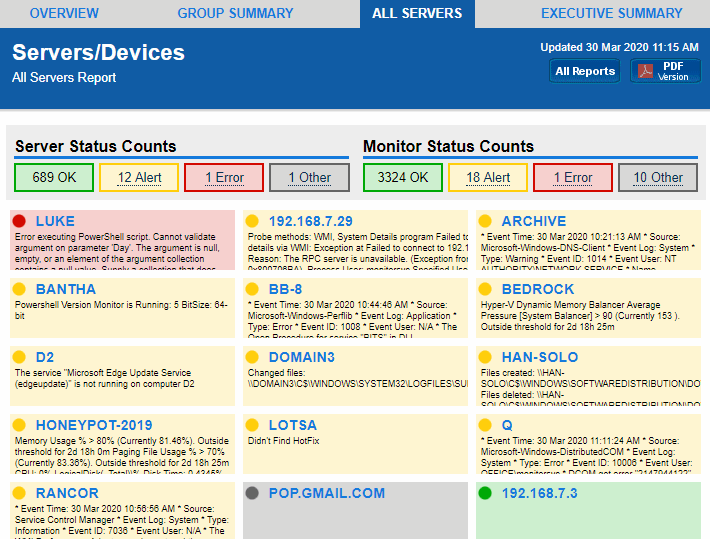Show the 12 Alert servers
Screen dimensions: 710x539
140,177
